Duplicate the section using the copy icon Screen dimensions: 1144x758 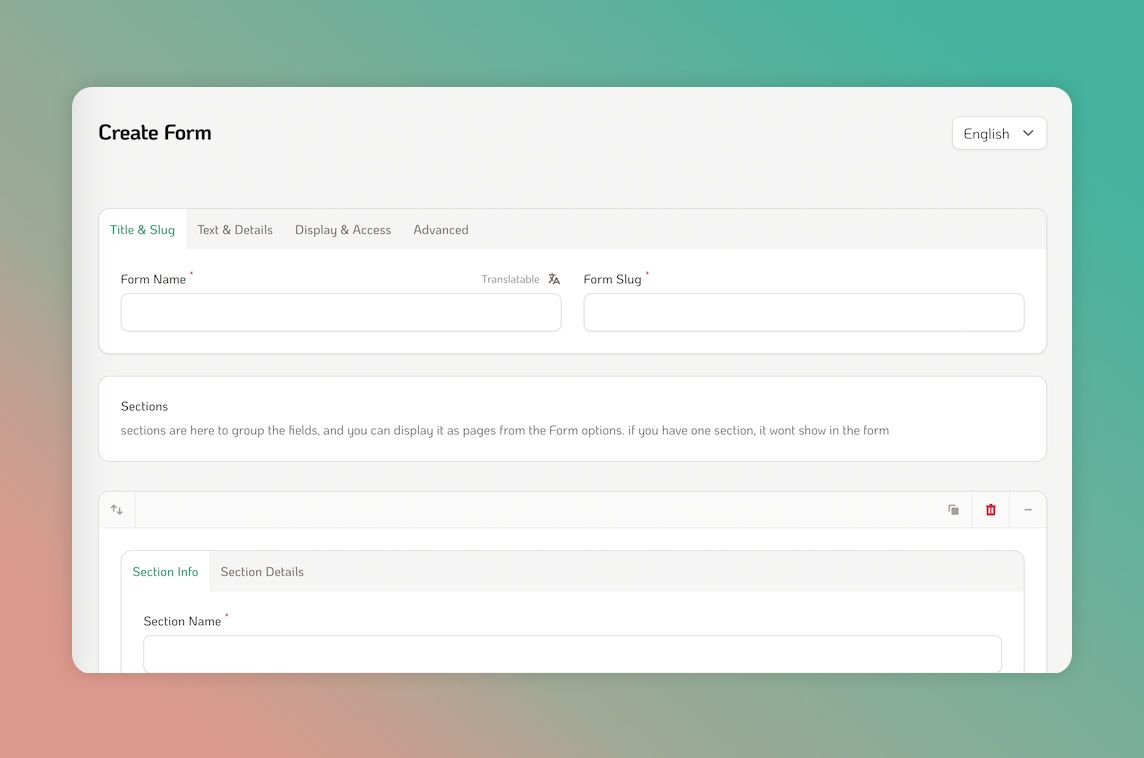pos(953,509)
